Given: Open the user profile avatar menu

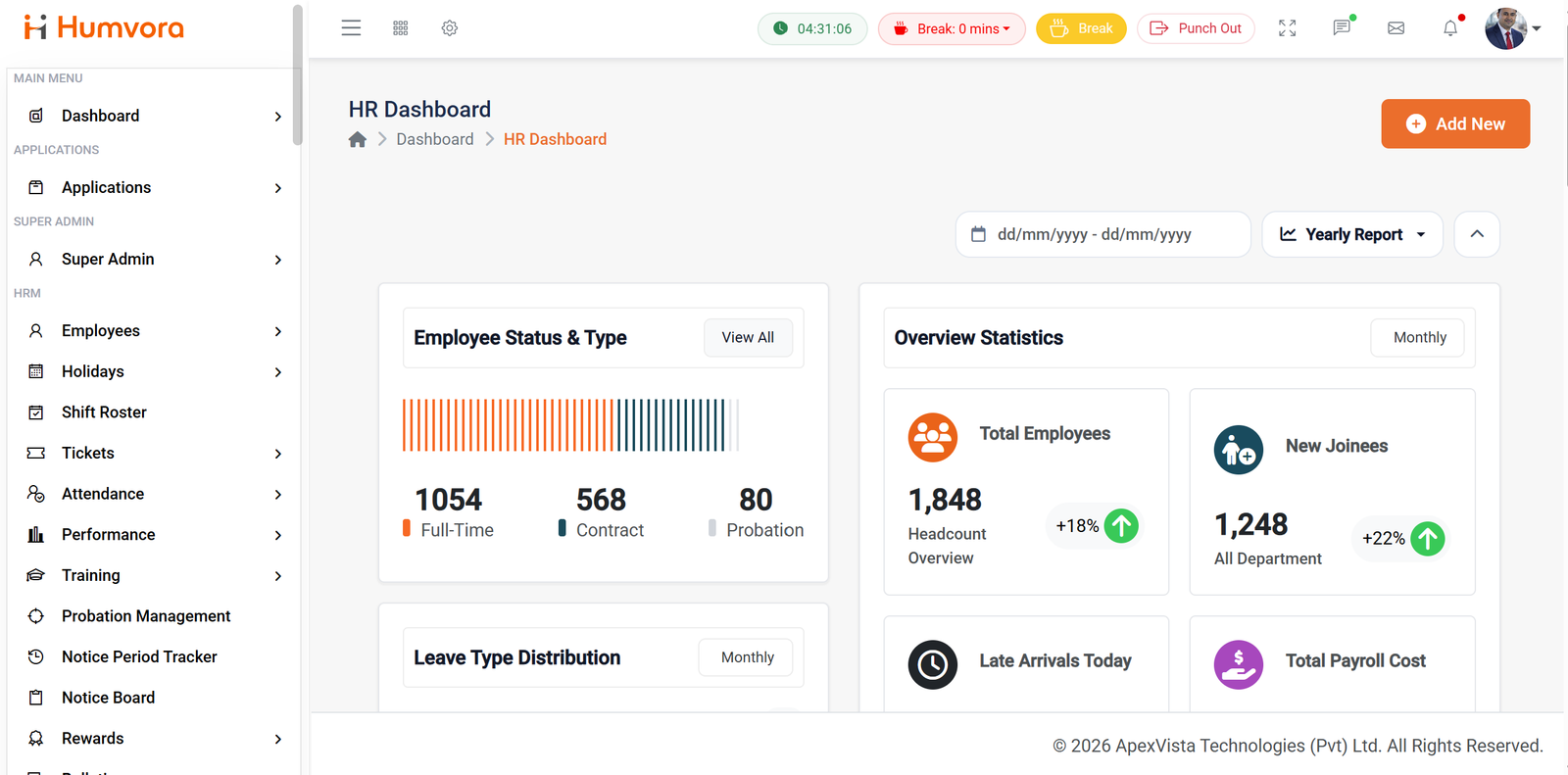Looking at the screenshot, I should pos(1512,28).
